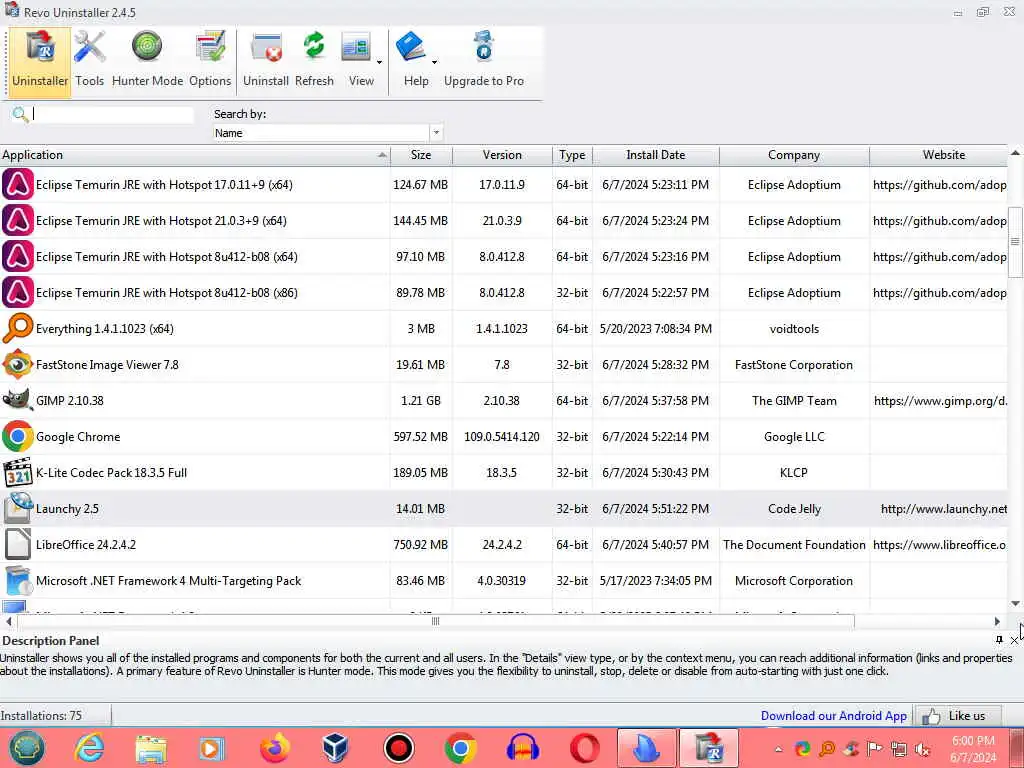The width and height of the screenshot is (1024, 768).
Task: Click the K-Lite Codec Pack icon
Action: [x=18, y=472]
